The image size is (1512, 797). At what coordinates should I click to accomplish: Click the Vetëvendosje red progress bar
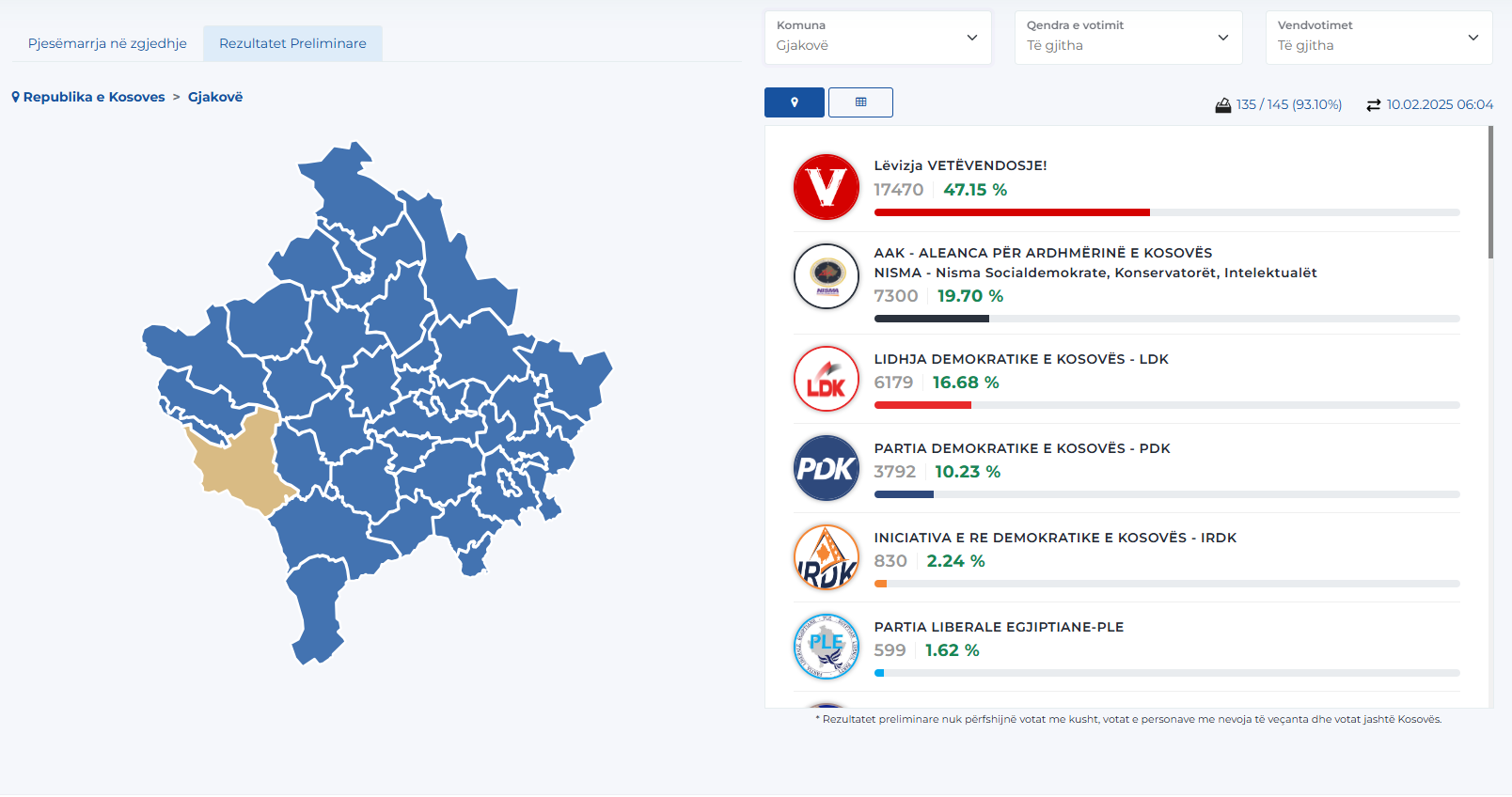tap(1011, 212)
